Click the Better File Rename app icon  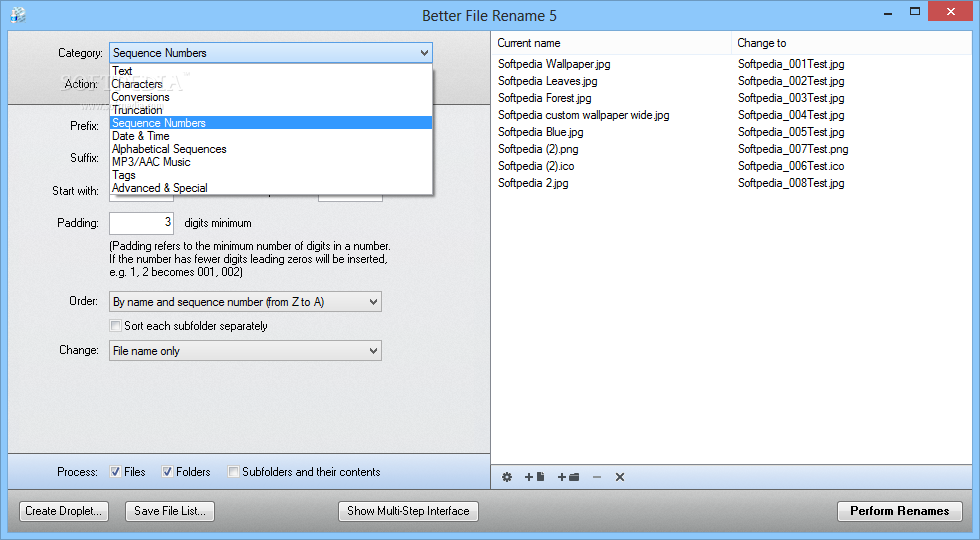click(x=18, y=14)
